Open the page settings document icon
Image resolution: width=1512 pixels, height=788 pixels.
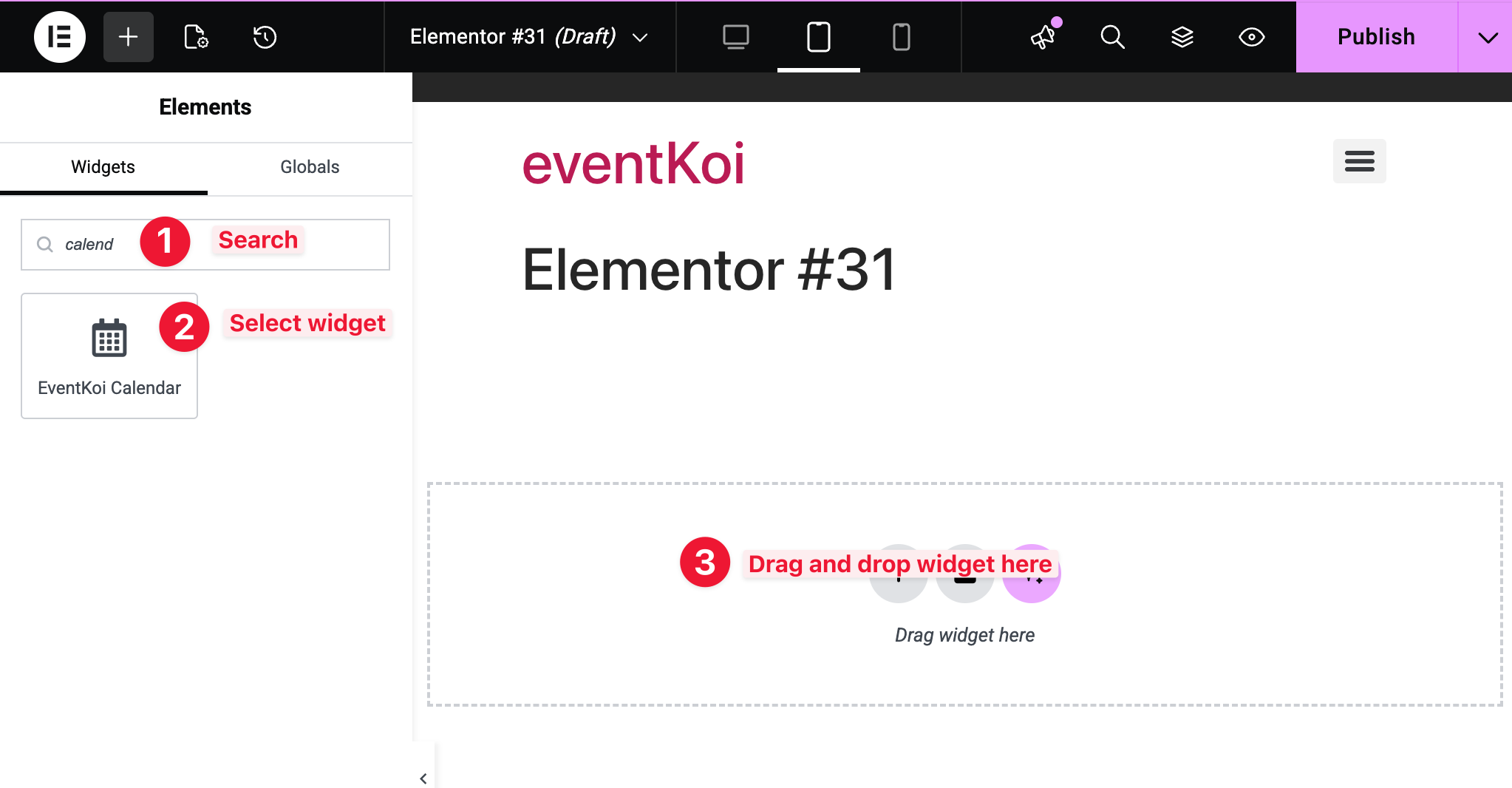(x=196, y=37)
